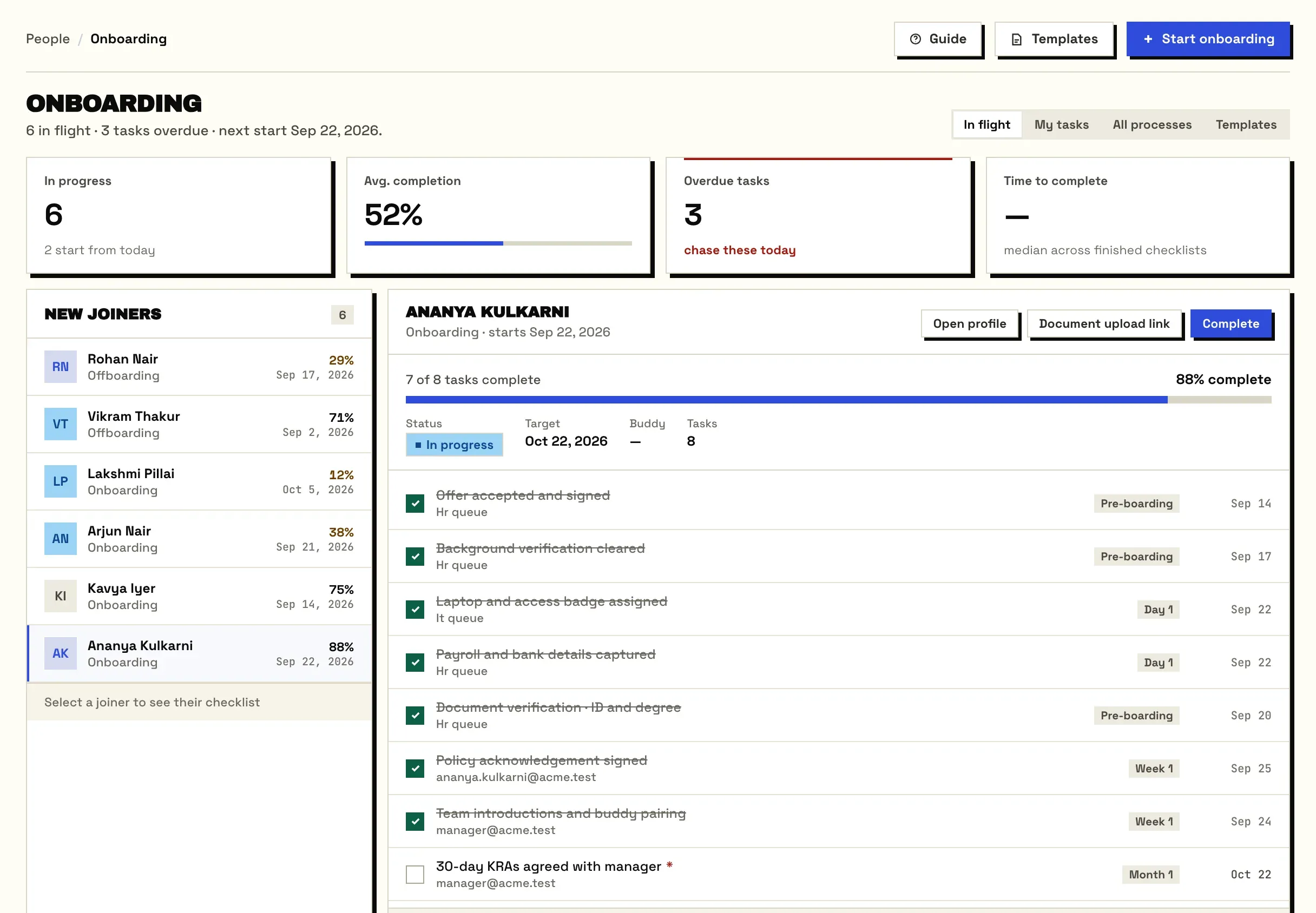Open the In progress summary card

179,216
